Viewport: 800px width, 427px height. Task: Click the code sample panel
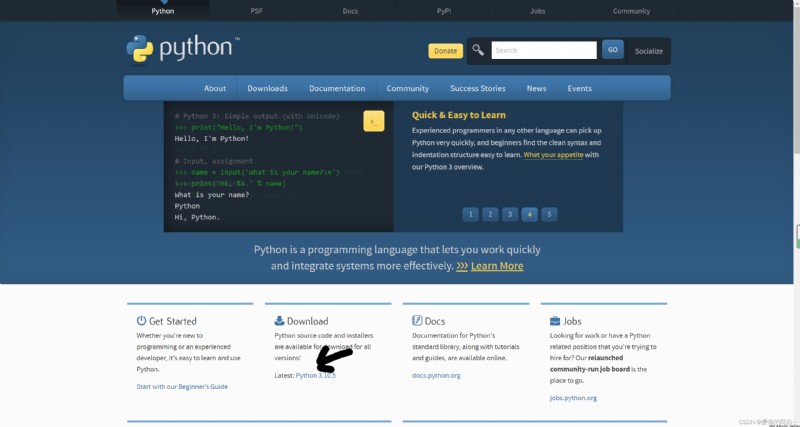[x=279, y=167]
